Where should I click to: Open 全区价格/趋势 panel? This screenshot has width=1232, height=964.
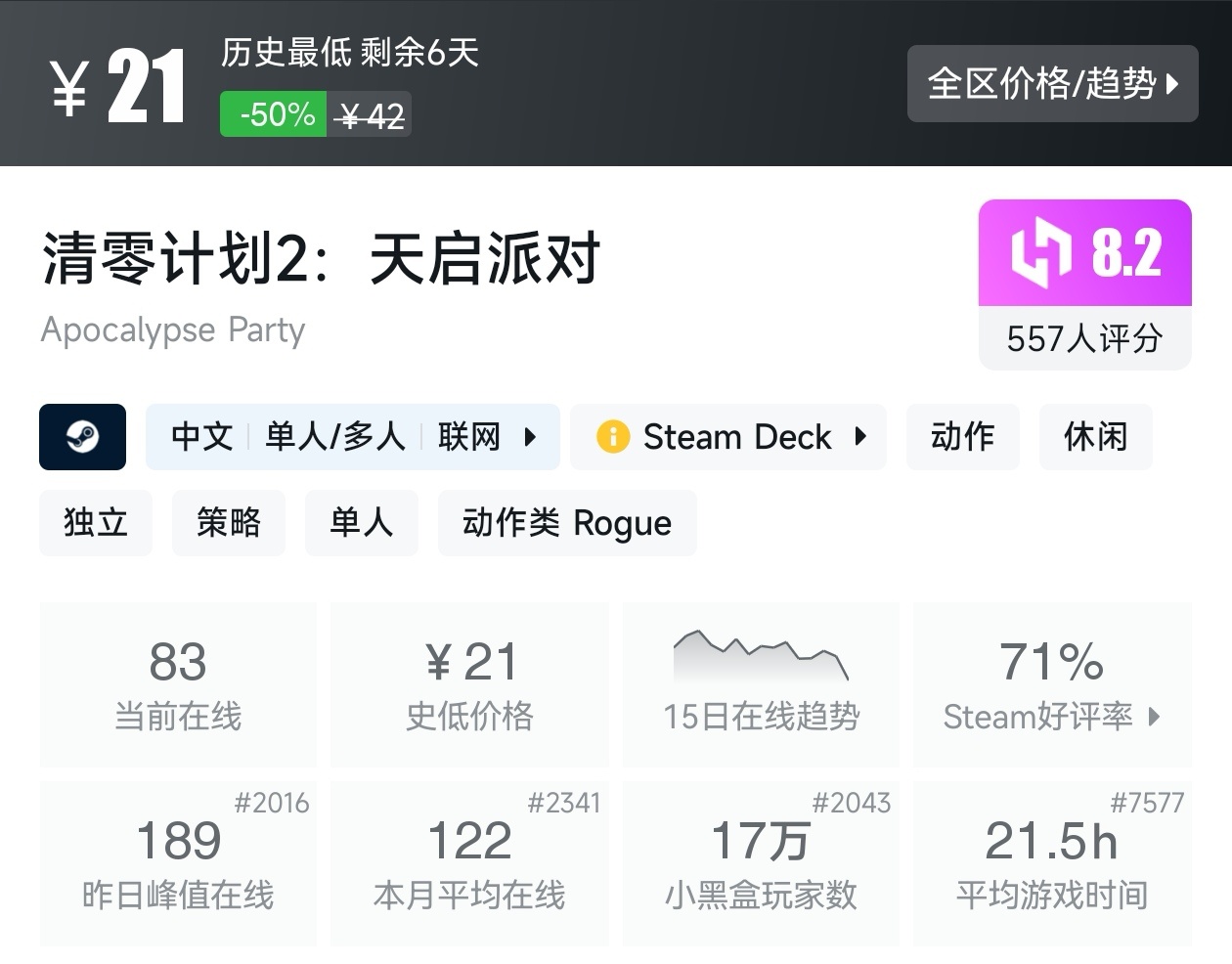pos(1052,84)
